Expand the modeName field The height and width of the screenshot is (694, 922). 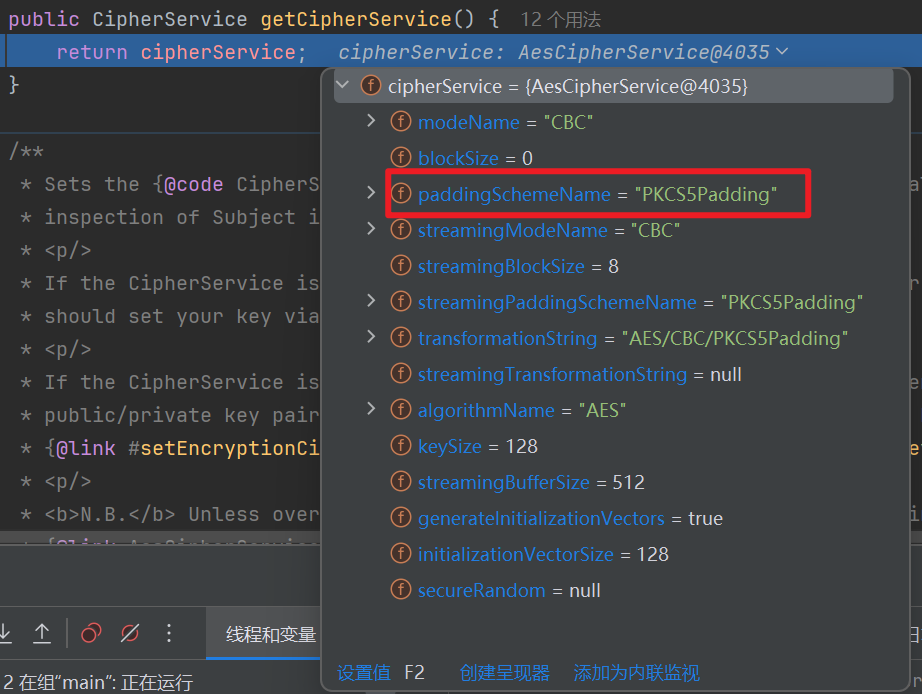[371, 122]
